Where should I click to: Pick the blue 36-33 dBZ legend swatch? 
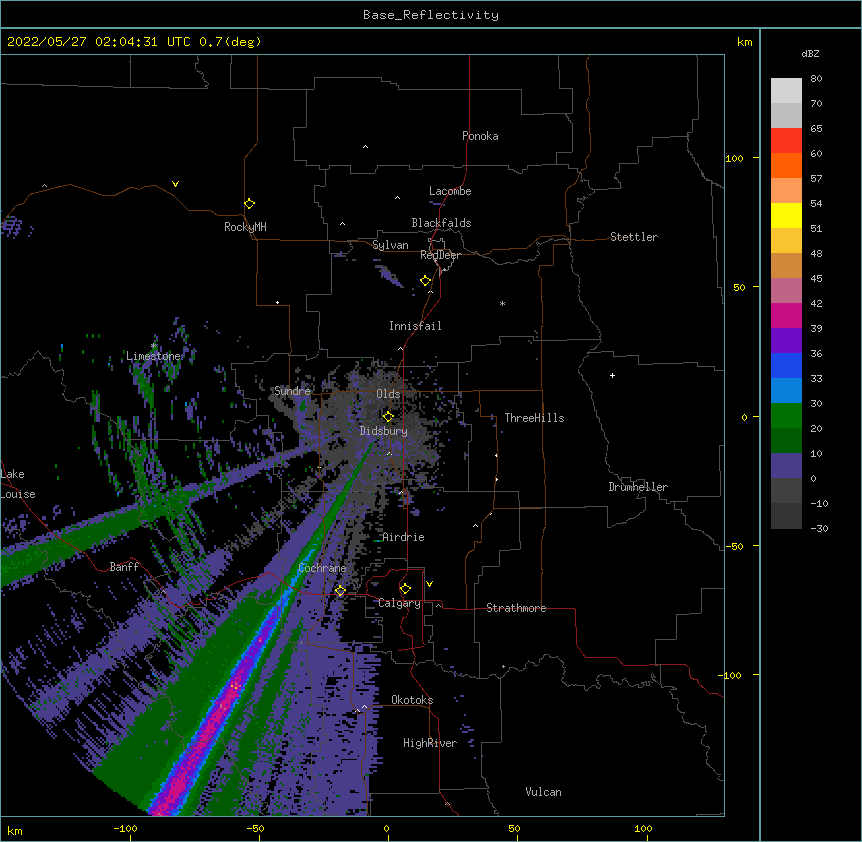click(x=786, y=365)
